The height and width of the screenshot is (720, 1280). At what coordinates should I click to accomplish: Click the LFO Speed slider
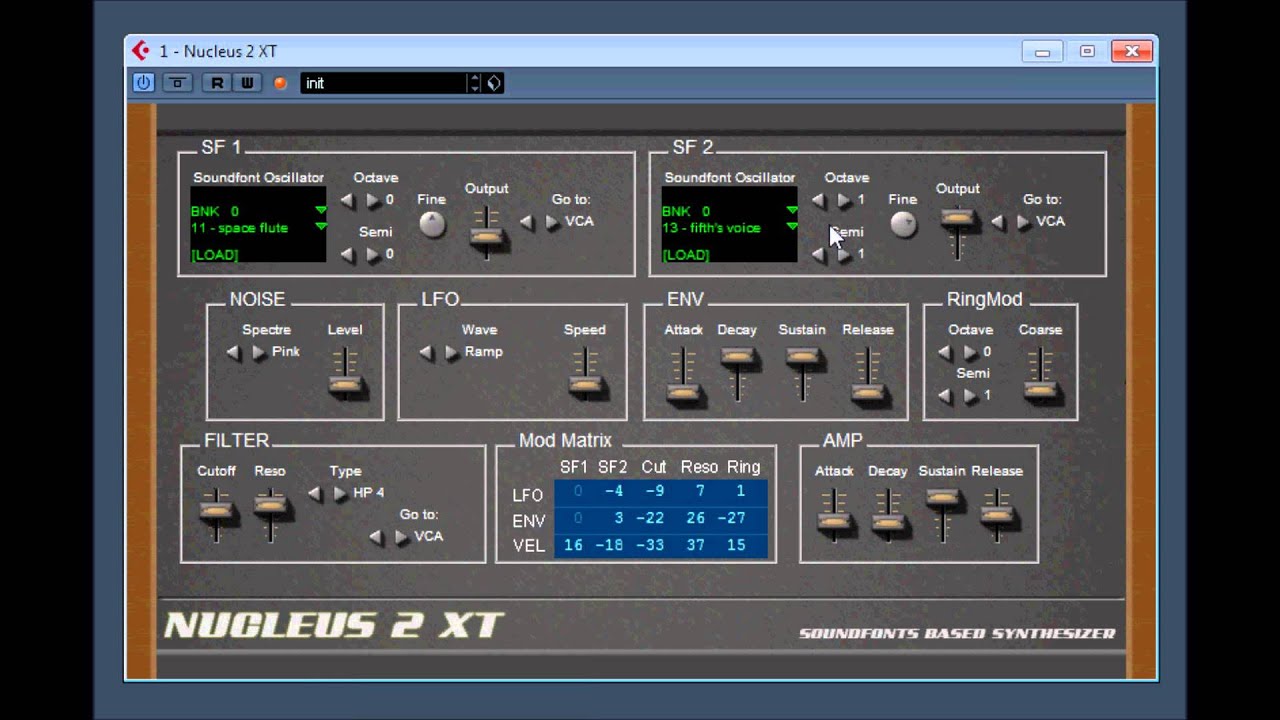585,385
